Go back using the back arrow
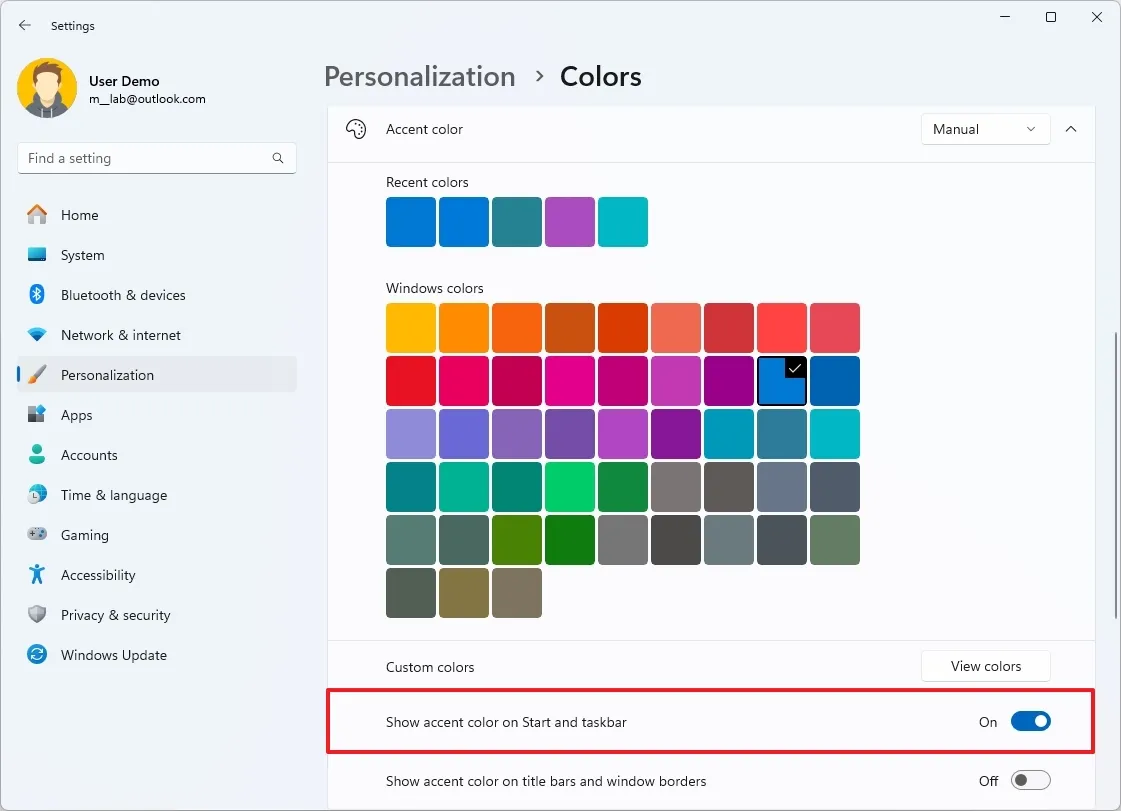Screen dimensions: 1121x811 (x=25, y=26)
